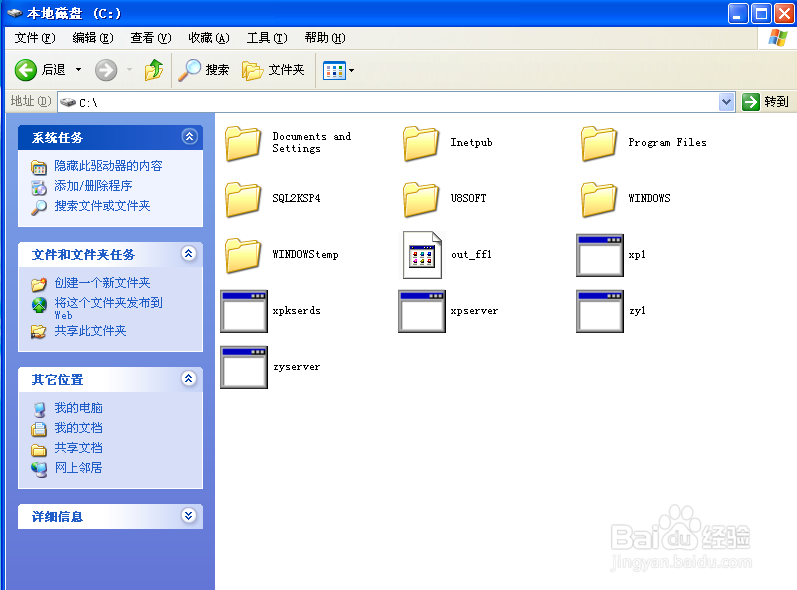Click 将这个文件夹发布到 Web link
This screenshot has height=590, width=797.
pyautogui.click(x=108, y=308)
